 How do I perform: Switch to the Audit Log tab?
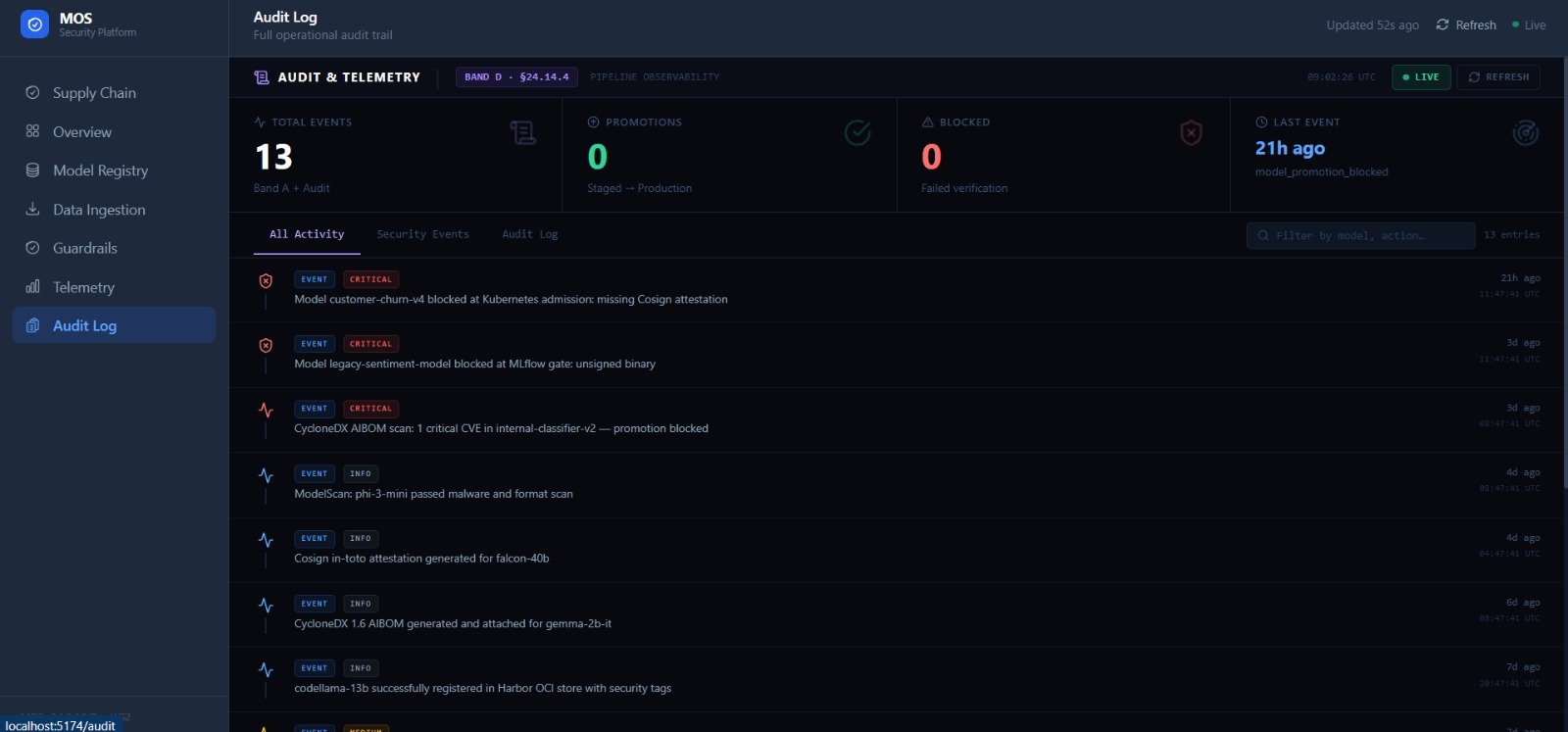[529, 234]
